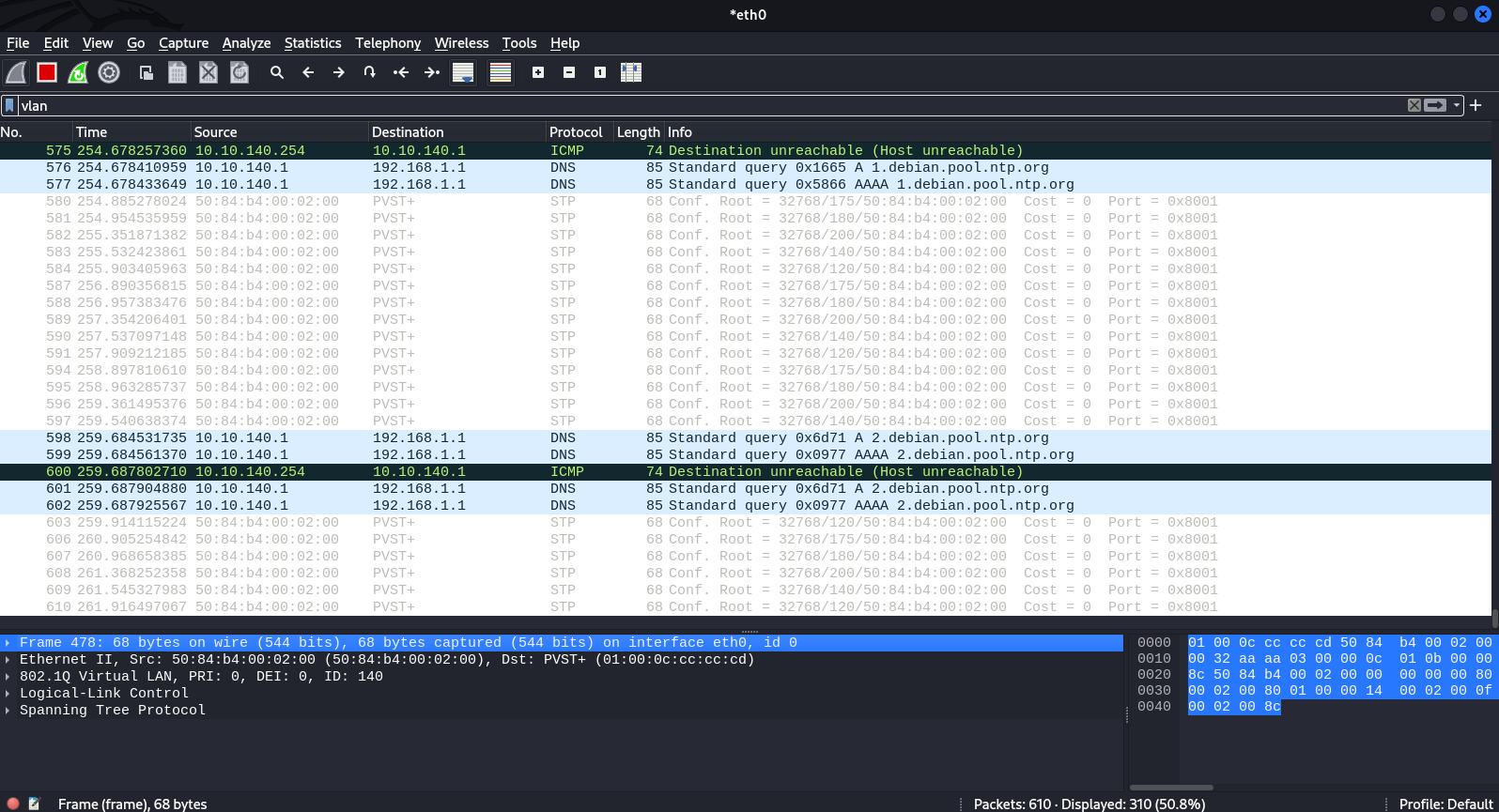
Task: Open capture file properties in status bar
Action: (34, 804)
